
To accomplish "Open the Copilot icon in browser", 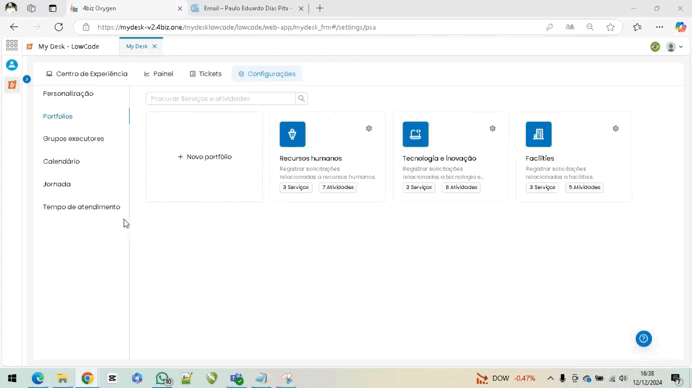I will tap(681, 27).
